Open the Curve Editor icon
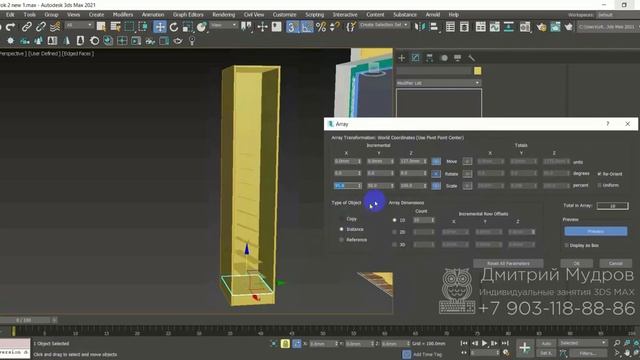The image size is (640, 360). coord(495,27)
